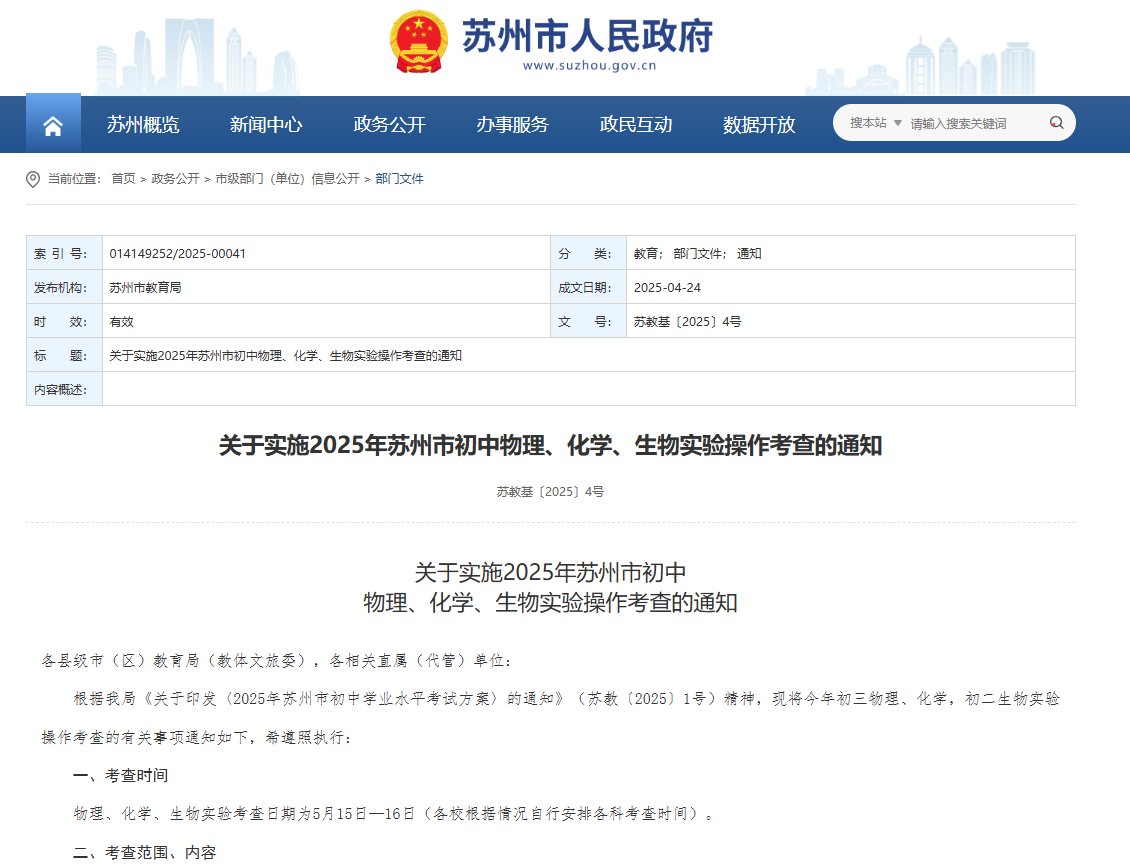This screenshot has height=866, width=1130.
Task: Click the 首页 breadcrumb link
Action: (123, 179)
